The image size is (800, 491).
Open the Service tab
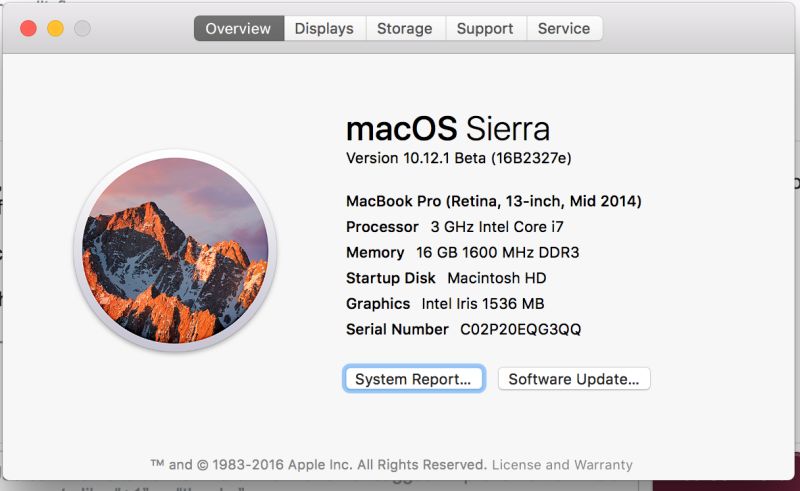[x=564, y=29]
